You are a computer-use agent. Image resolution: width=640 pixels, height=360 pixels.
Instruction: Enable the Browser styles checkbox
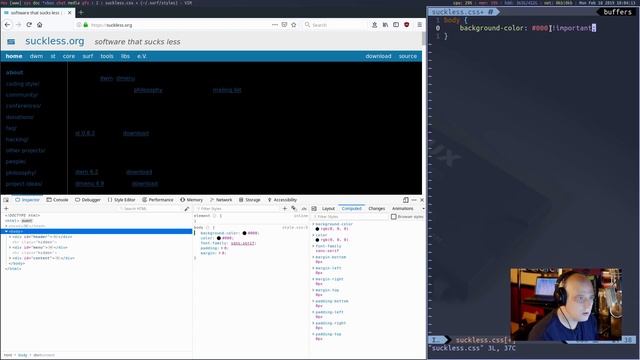[x=394, y=217]
